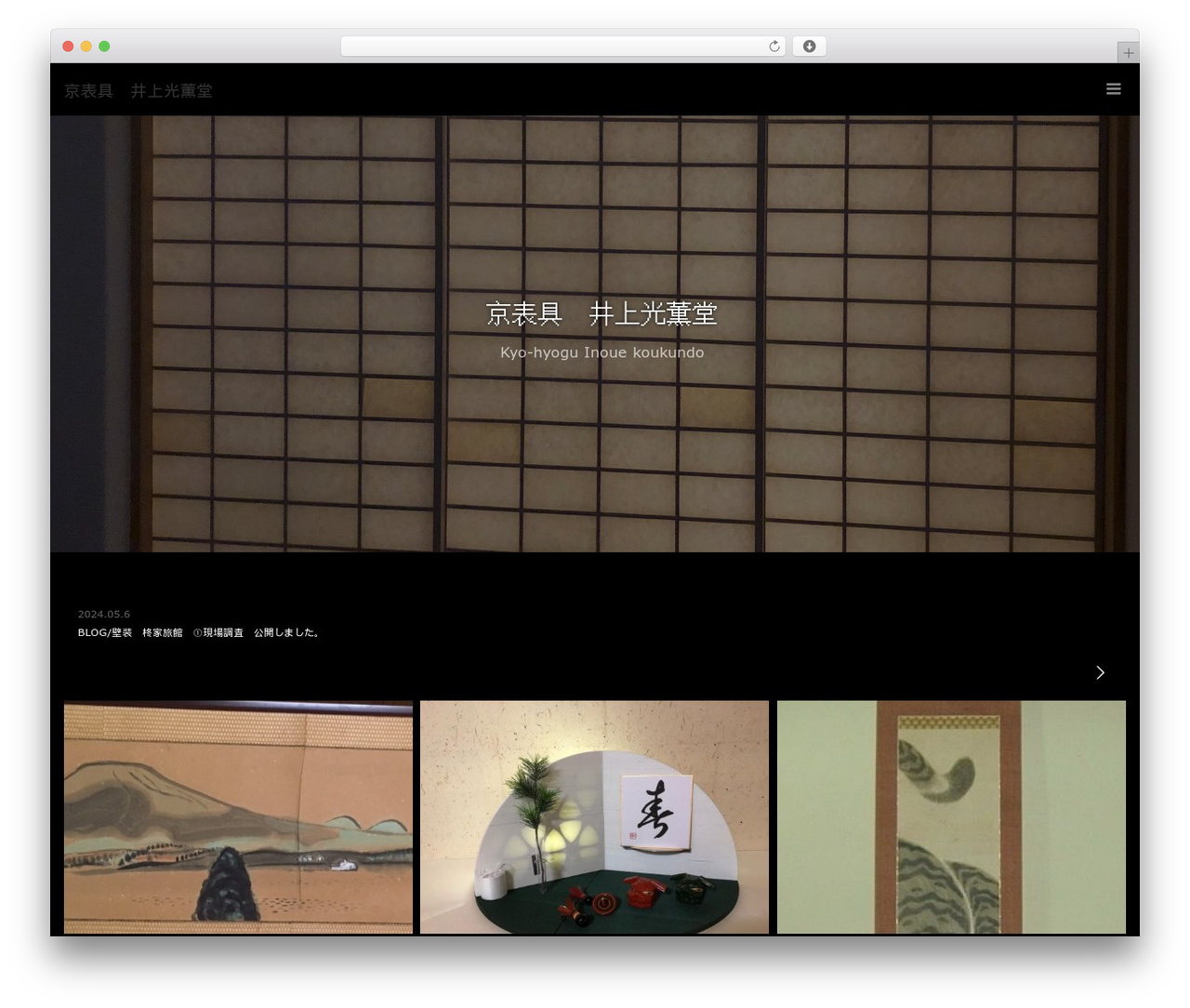The height and width of the screenshot is (1008, 1190).
Task: Add a new browser tab
Action: tap(1128, 53)
